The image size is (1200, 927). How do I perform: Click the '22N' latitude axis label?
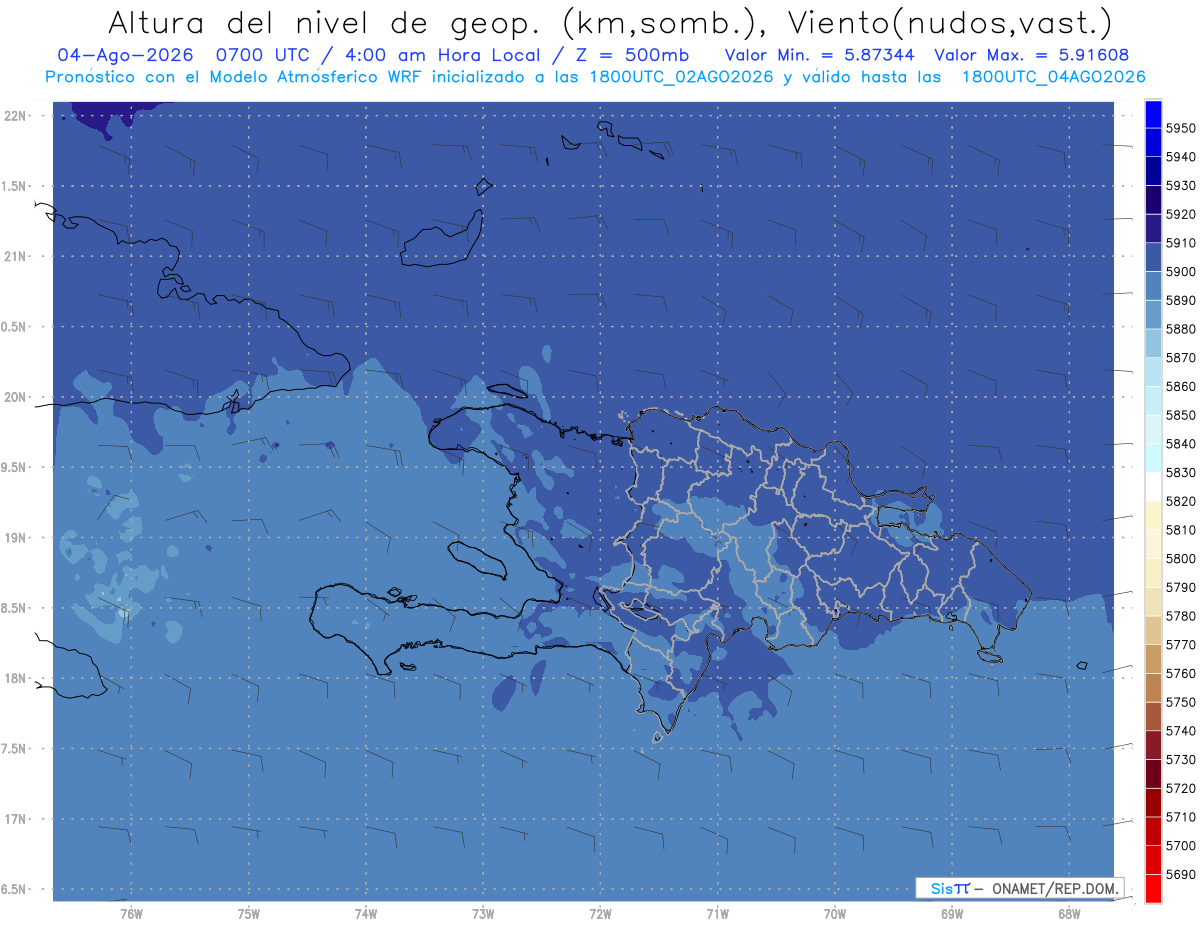click(15, 115)
